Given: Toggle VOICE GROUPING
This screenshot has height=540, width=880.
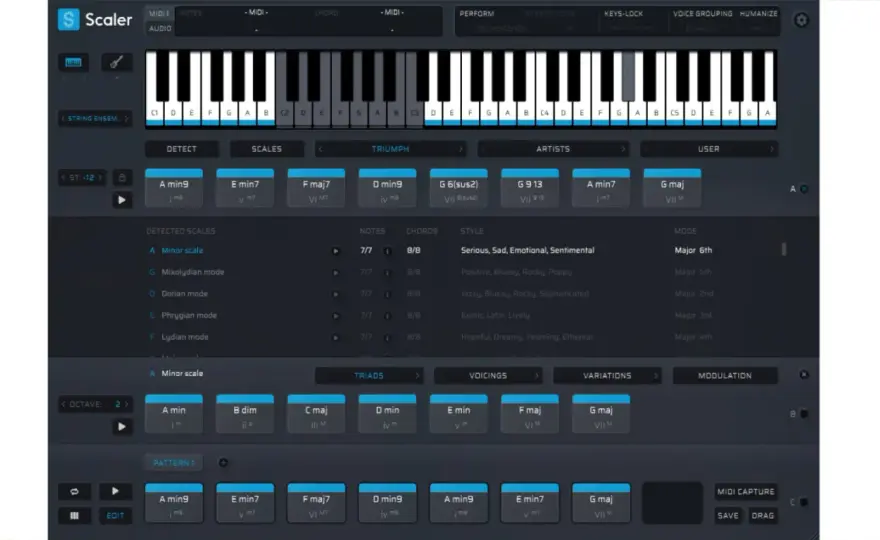Looking at the screenshot, I should [702, 13].
